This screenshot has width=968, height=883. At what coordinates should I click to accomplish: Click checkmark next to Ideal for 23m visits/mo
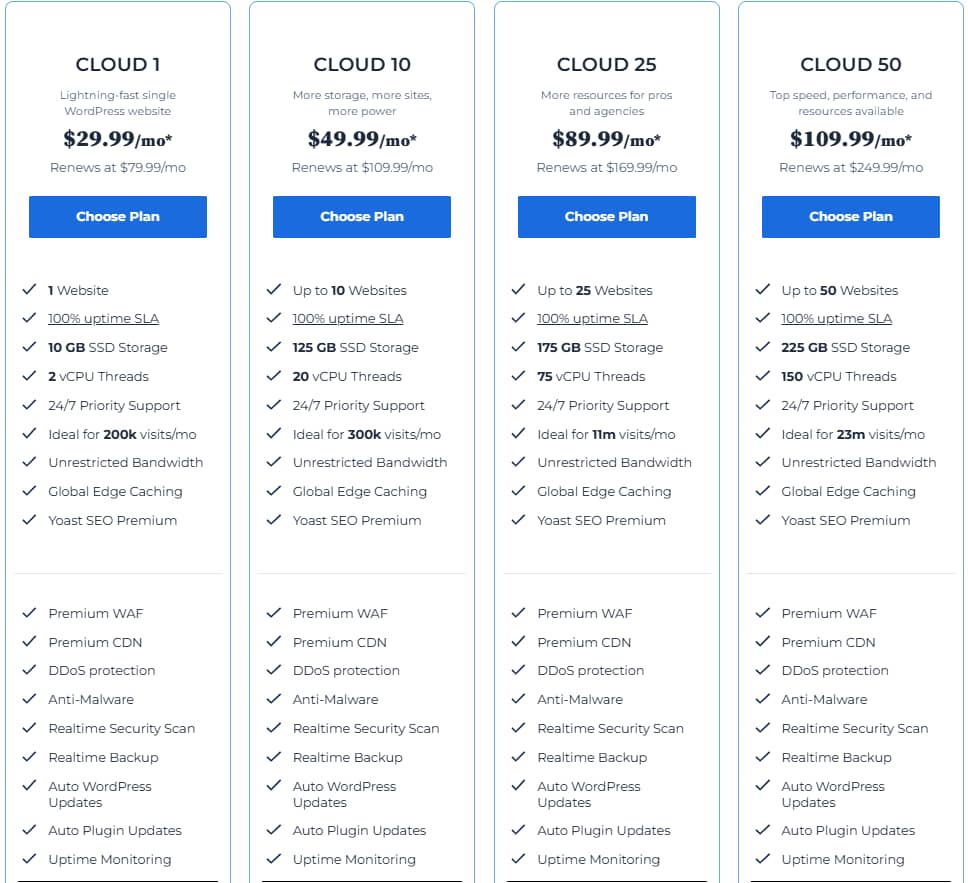click(x=763, y=434)
